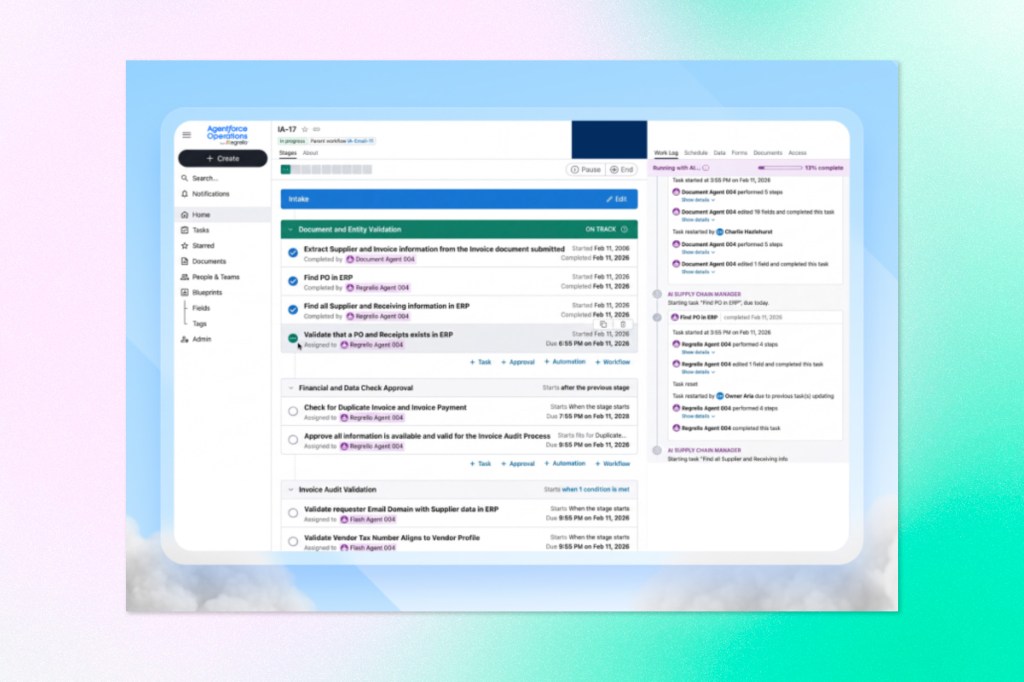Collapse Invoice Audit Validation stage
The width and height of the screenshot is (1024, 682).
pyautogui.click(x=291, y=489)
